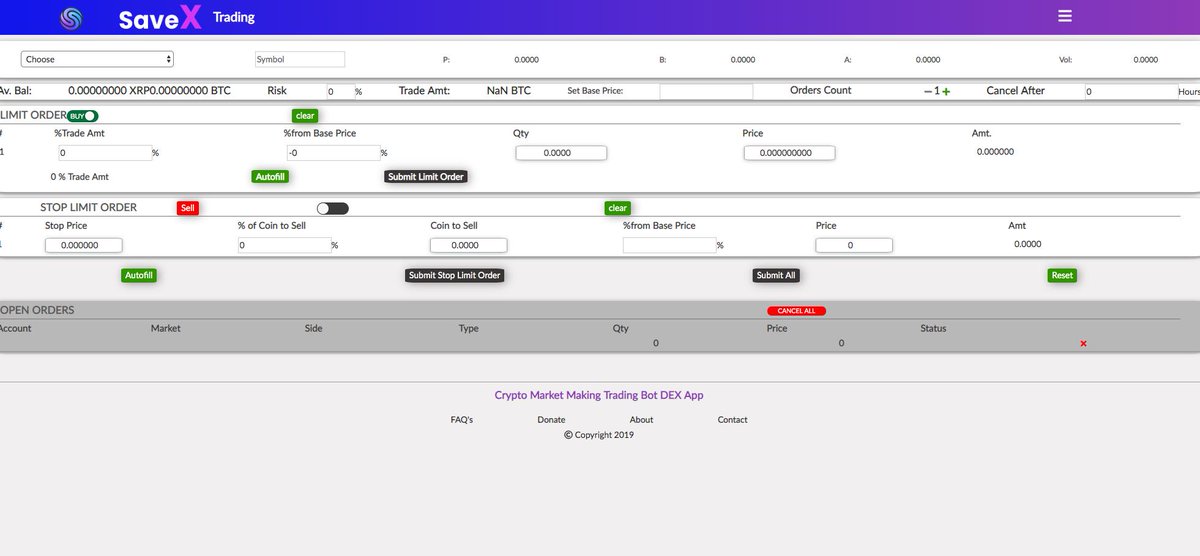Click Limit Order %from Base Price field

pos(333,153)
